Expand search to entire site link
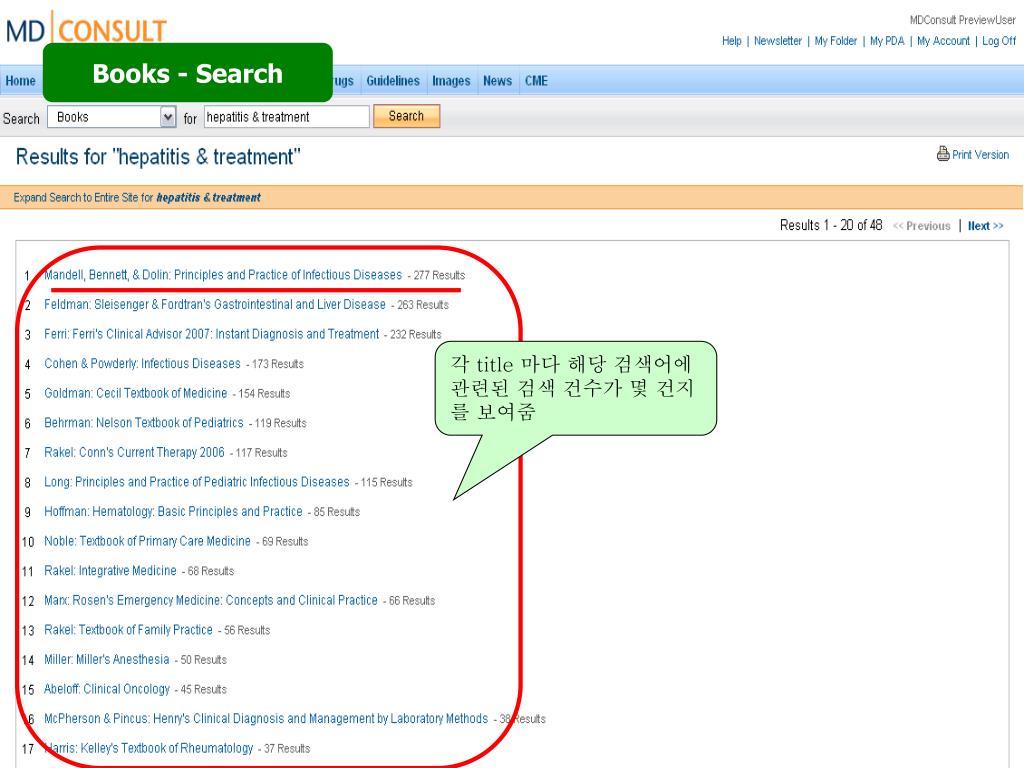The width and height of the screenshot is (1024, 768). point(136,197)
